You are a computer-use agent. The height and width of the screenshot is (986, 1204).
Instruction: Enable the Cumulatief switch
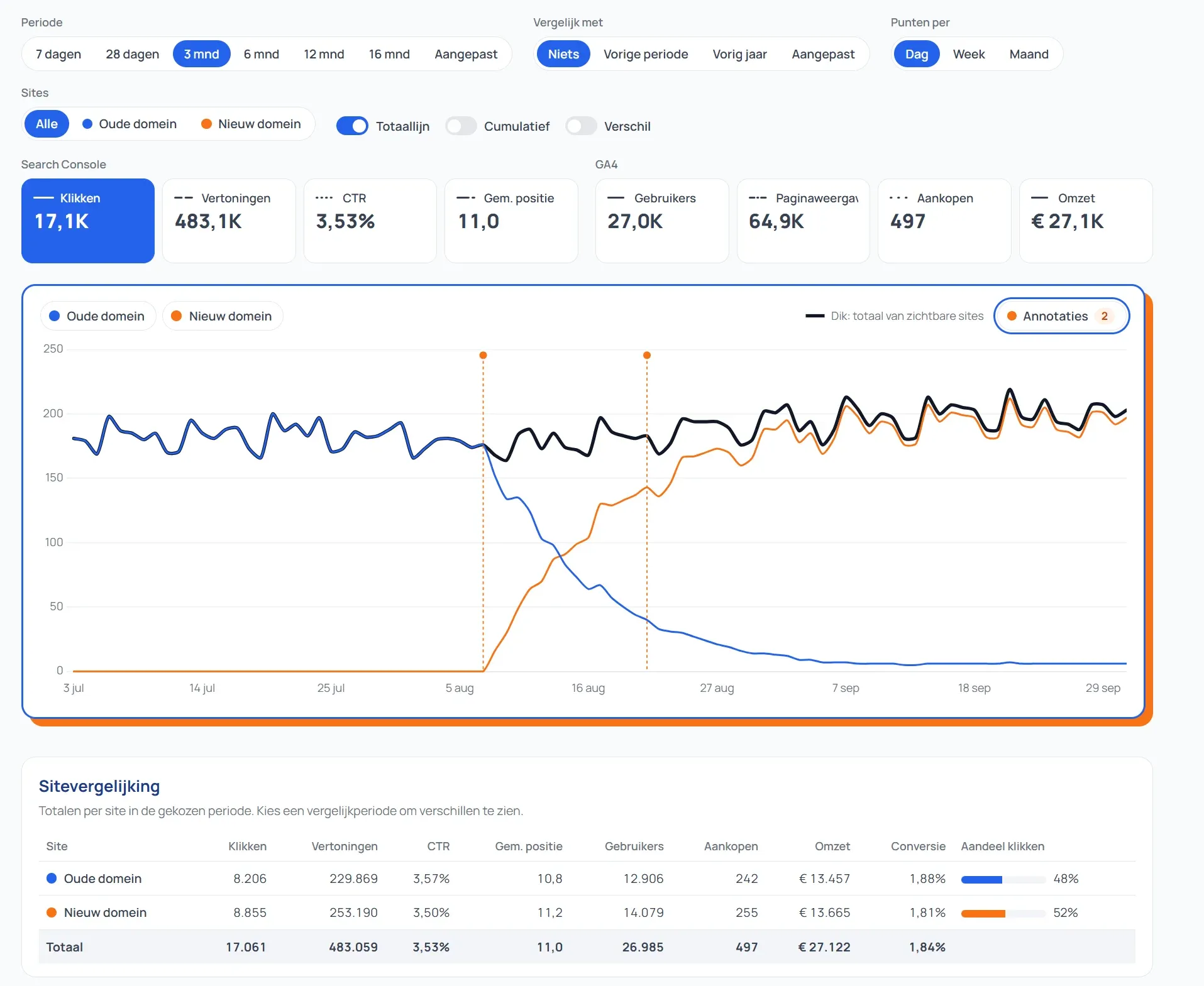(x=461, y=126)
